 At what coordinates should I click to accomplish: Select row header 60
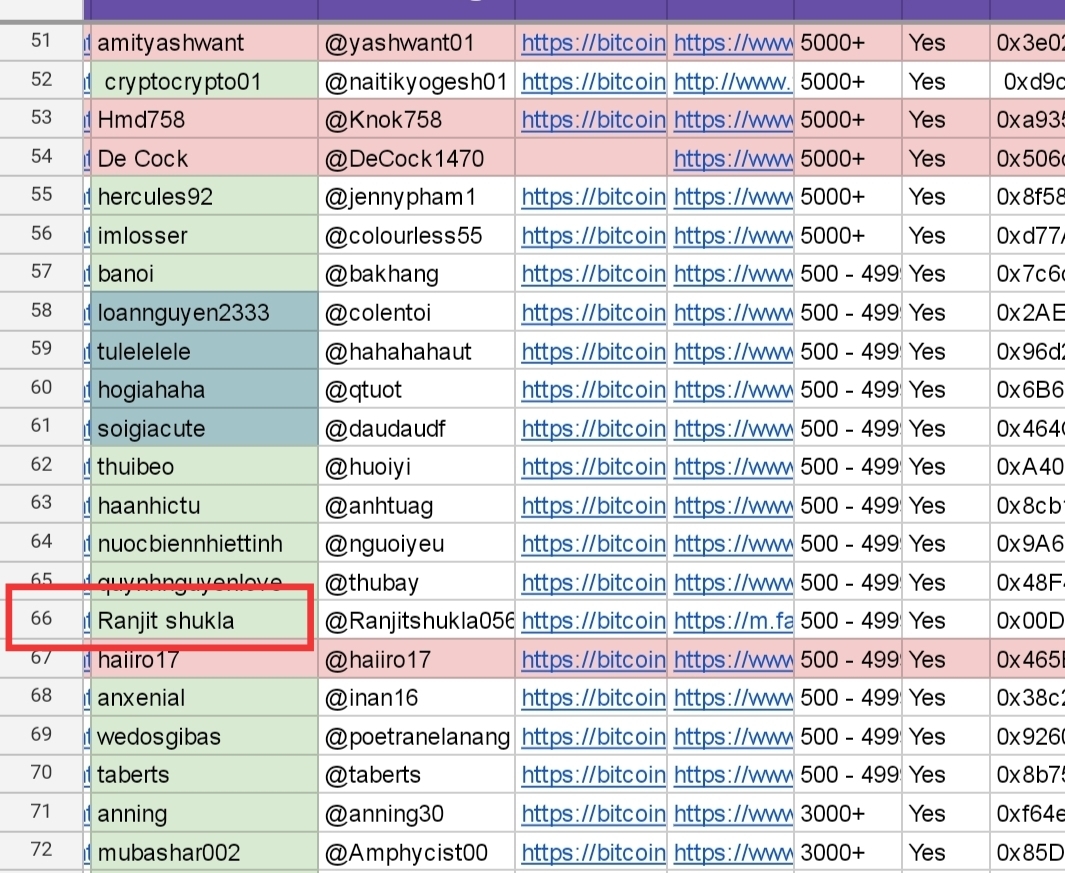point(41,388)
